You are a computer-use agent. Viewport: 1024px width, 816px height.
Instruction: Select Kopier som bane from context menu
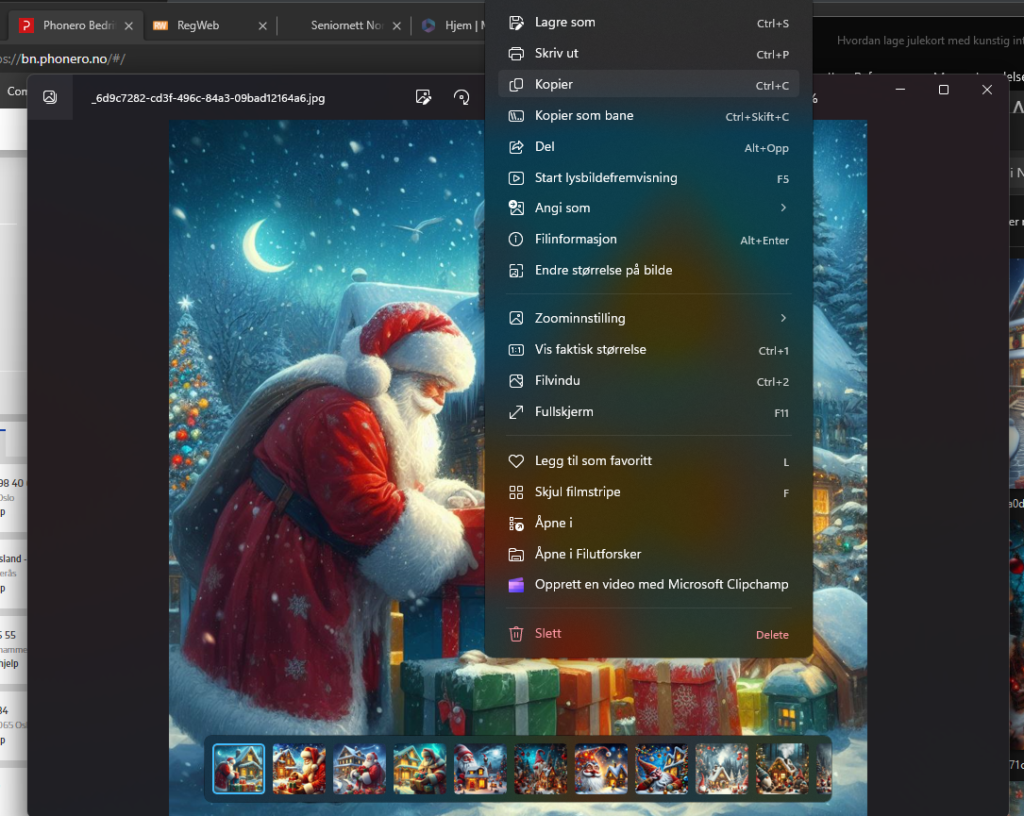click(584, 116)
